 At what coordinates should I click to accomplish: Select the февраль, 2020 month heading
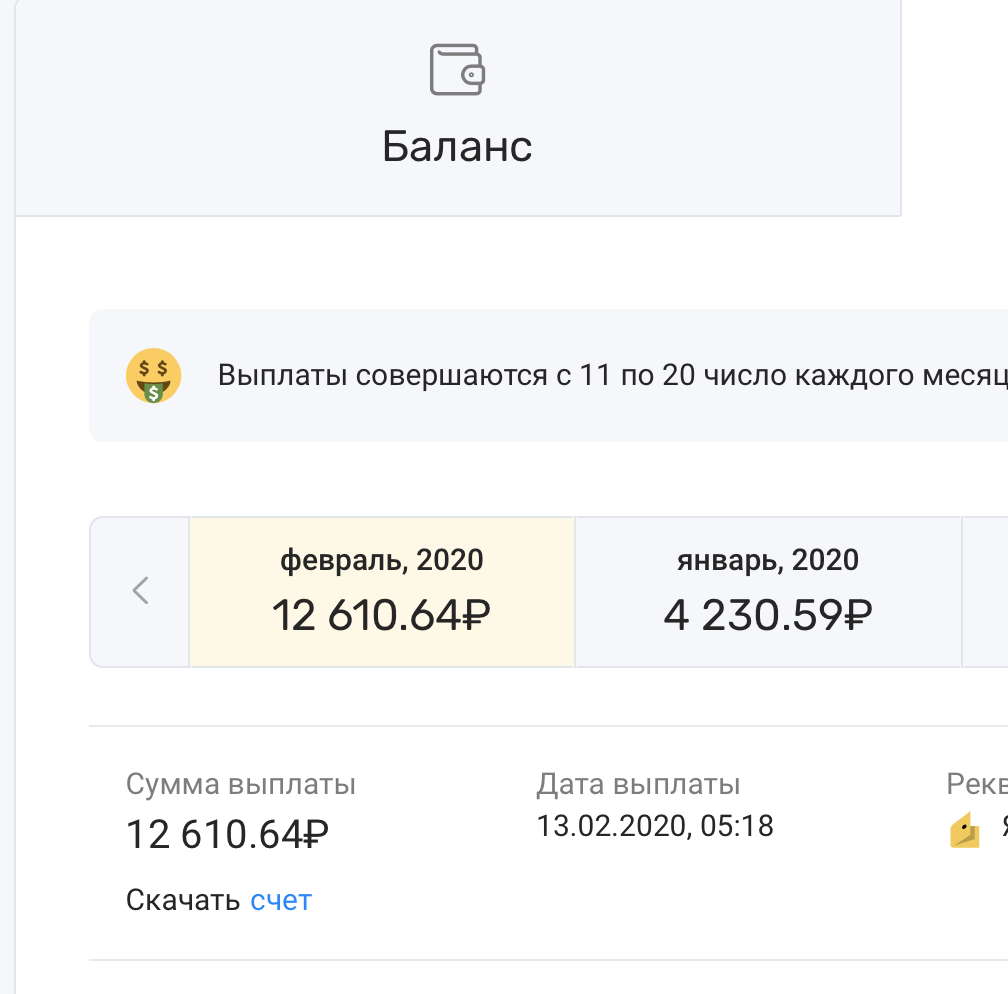(x=382, y=560)
